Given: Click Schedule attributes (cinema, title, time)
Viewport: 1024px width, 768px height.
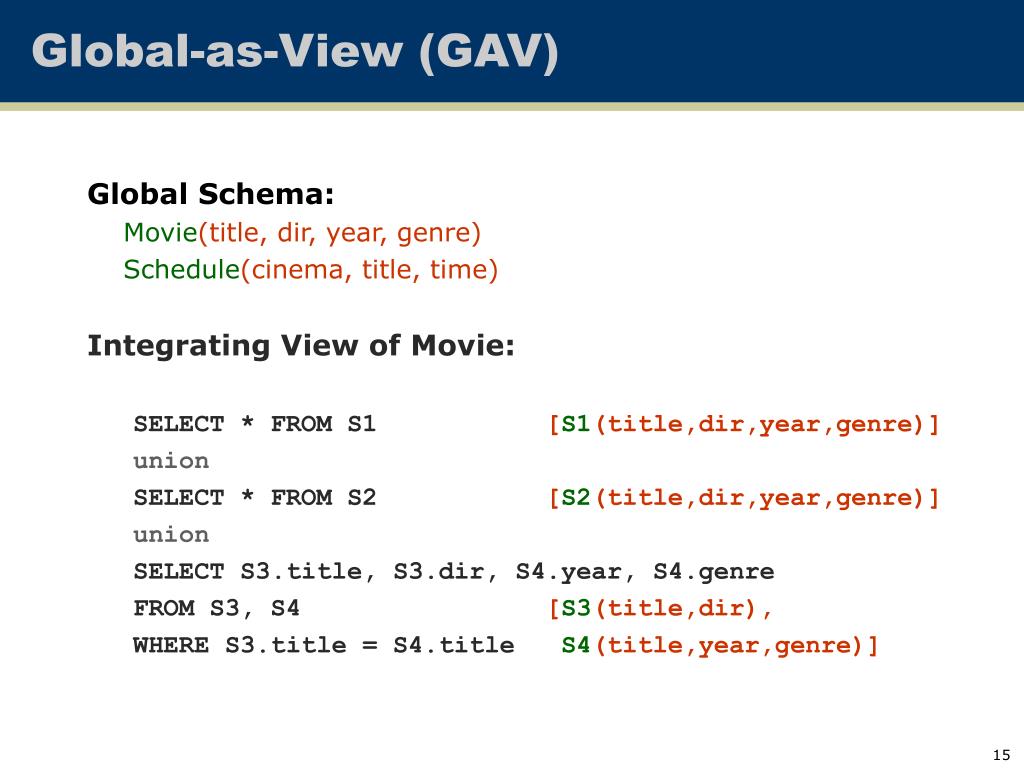Looking at the screenshot, I should 370,270.
